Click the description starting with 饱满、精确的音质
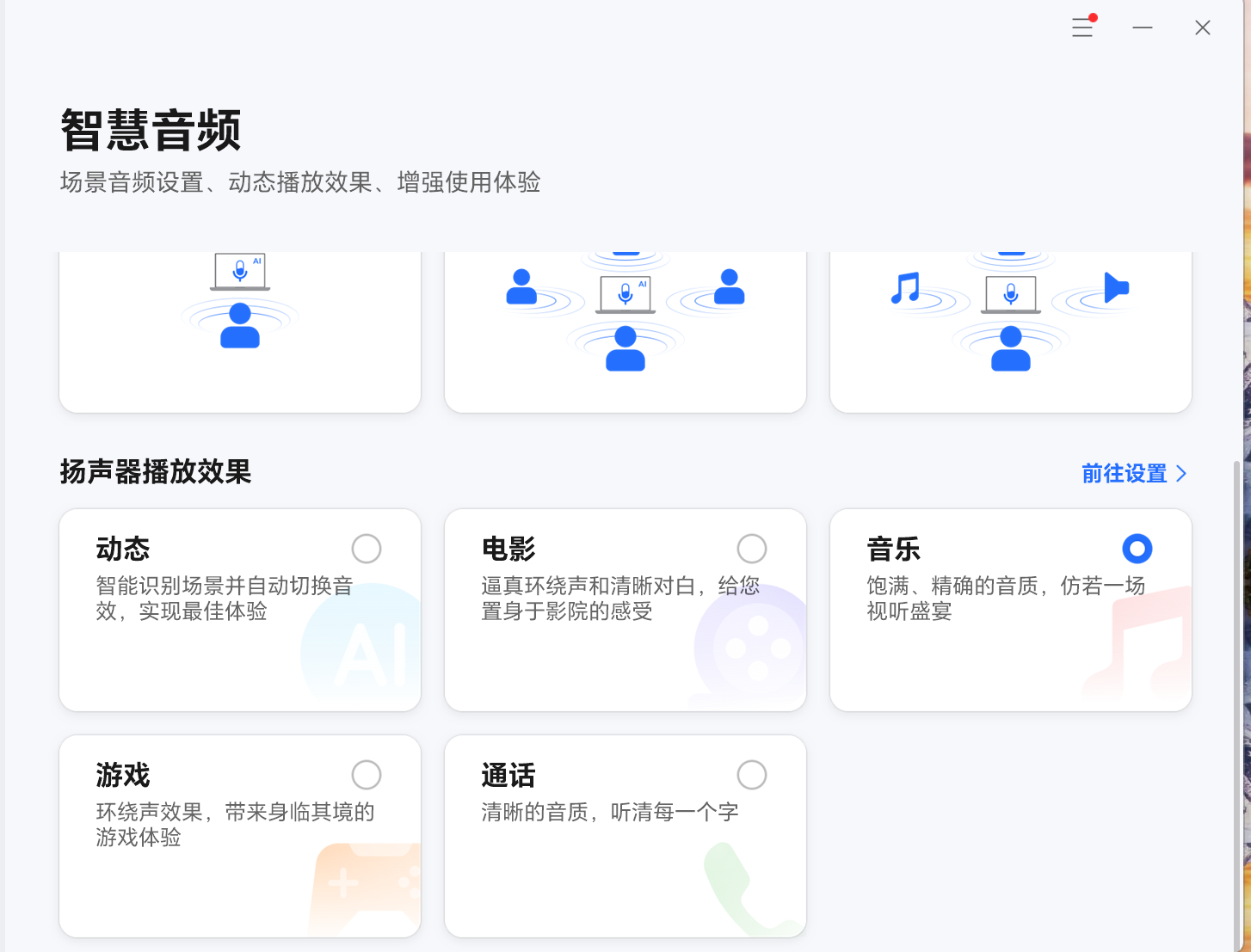 pos(1006,599)
